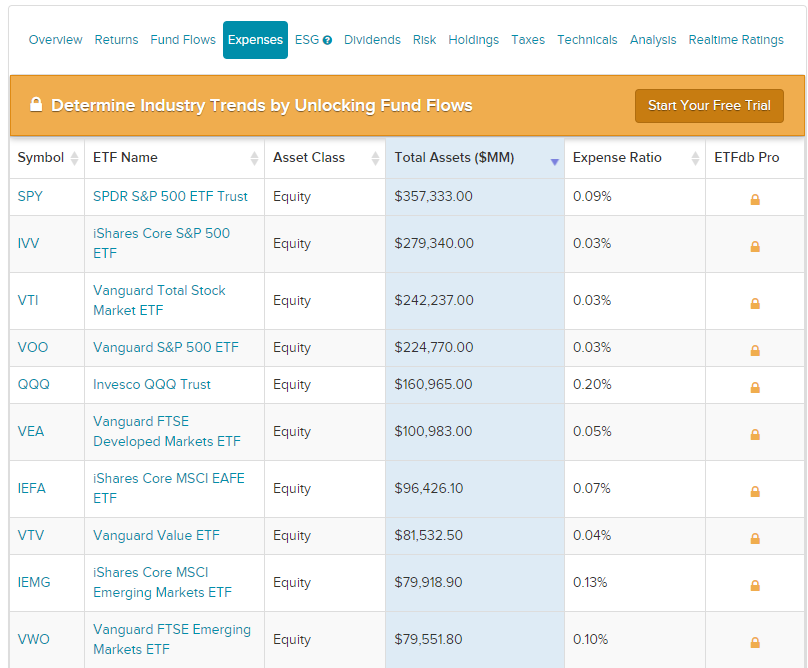The width and height of the screenshot is (808, 668).
Task: Sort table by Symbol column arrows
Action: tap(74, 158)
